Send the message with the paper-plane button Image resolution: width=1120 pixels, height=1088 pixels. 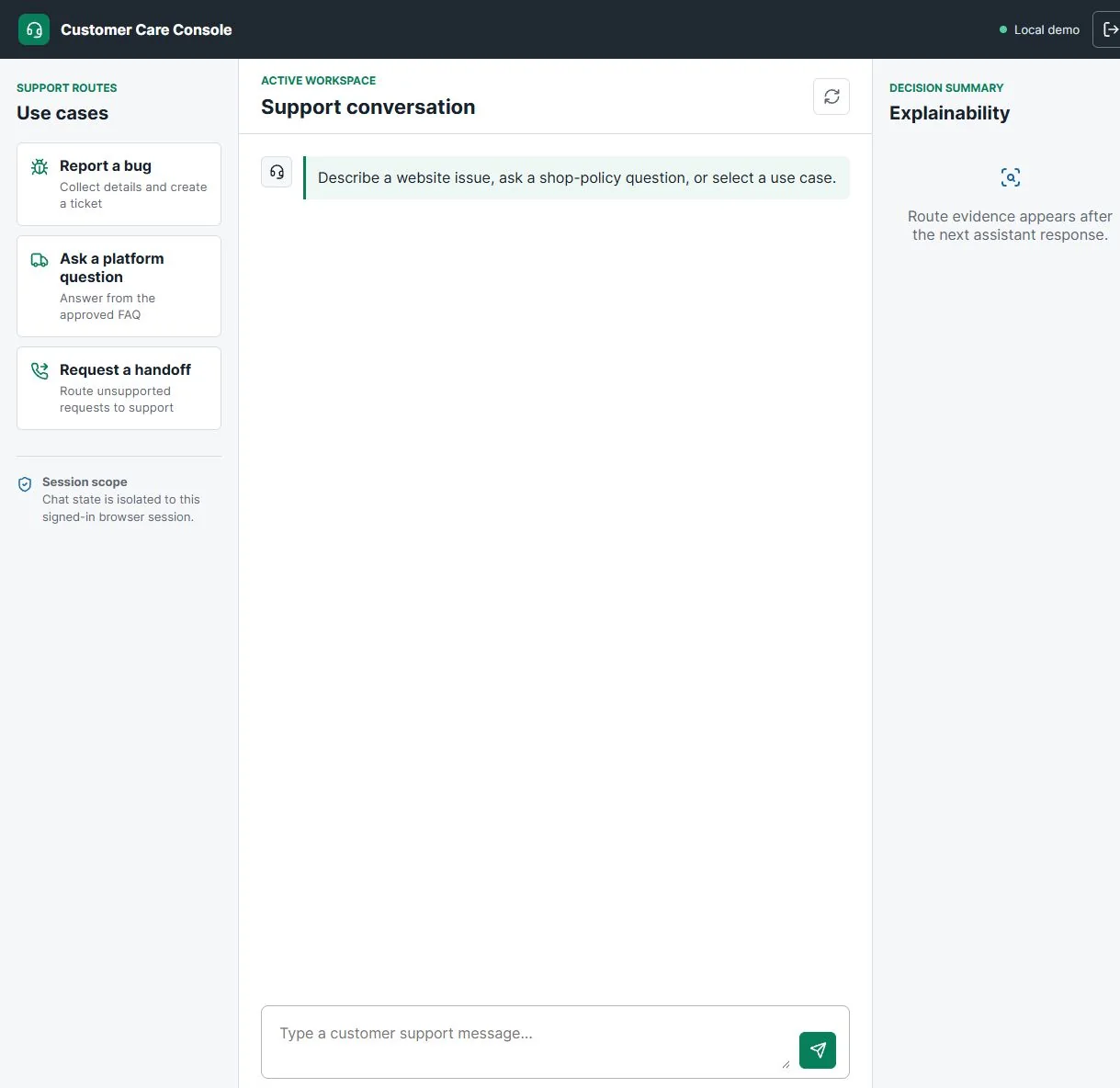click(x=818, y=1050)
